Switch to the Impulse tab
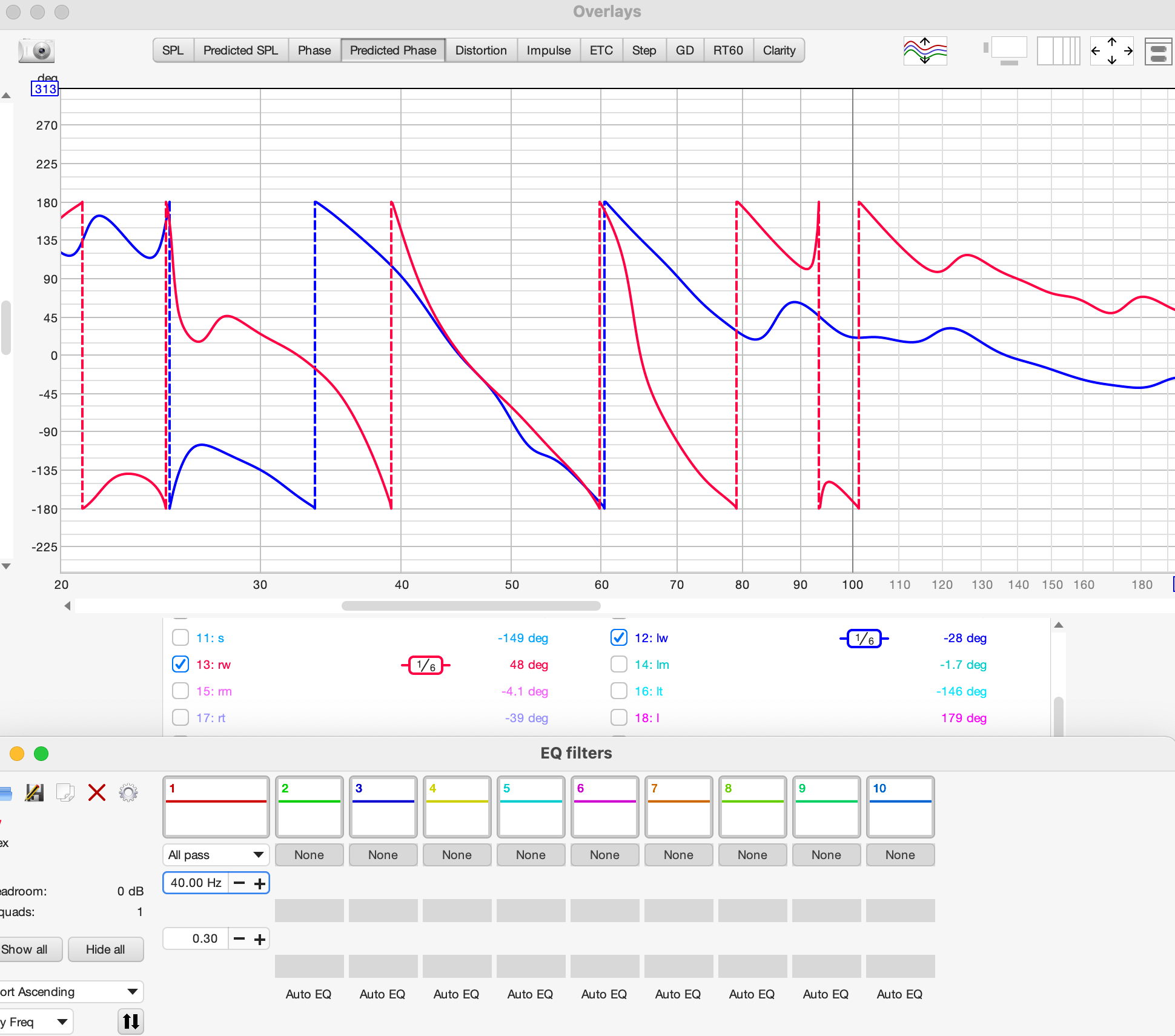 [x=549, y=50]
